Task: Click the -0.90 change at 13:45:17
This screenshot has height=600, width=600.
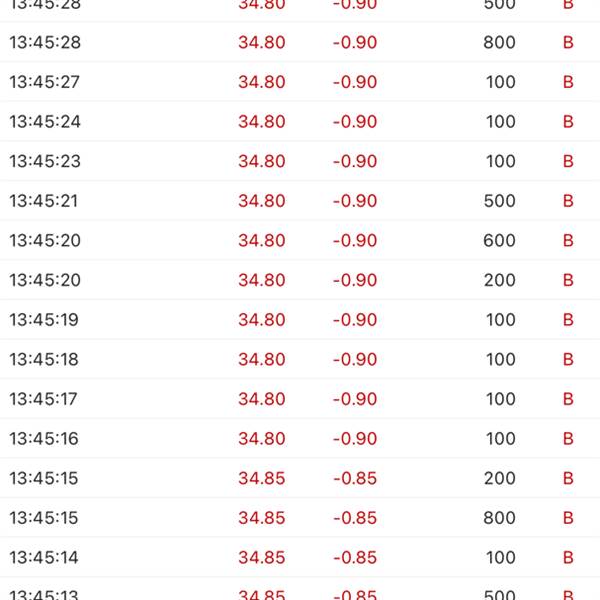Action: 355,399
